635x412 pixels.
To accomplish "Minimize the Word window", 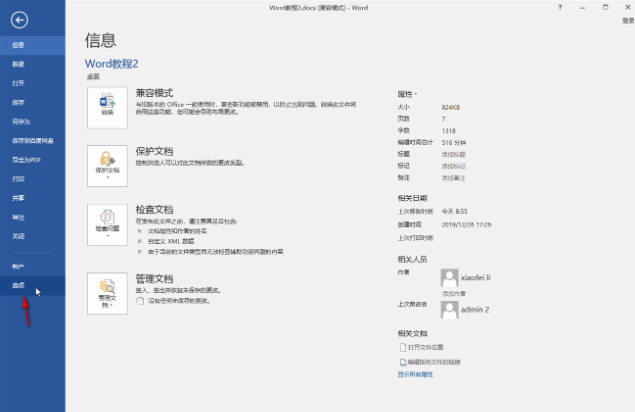I will (x=582, y=8).
